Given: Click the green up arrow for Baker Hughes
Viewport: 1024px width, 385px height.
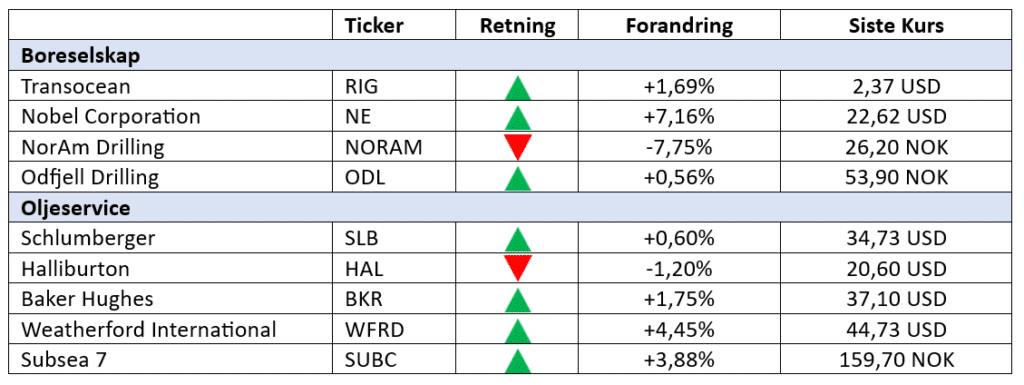Looking at the screenshot, I should [x=517, y=300].
